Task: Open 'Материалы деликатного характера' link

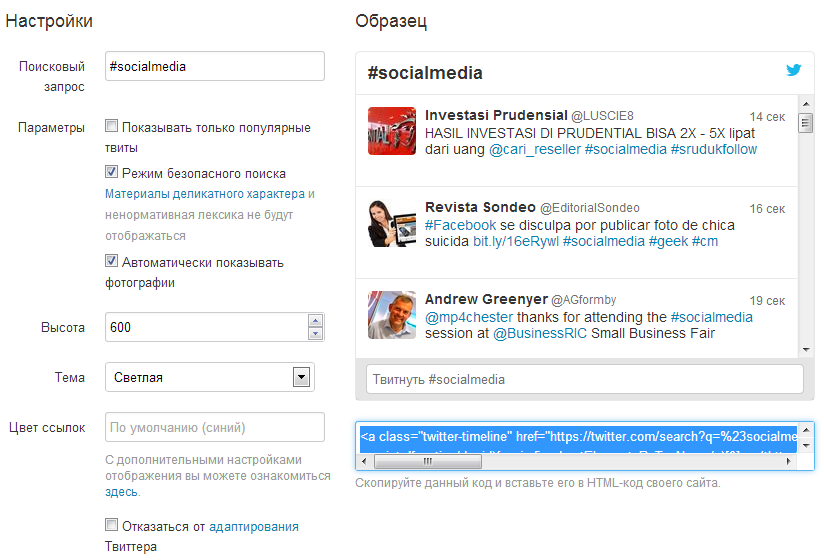Action: 205,194
